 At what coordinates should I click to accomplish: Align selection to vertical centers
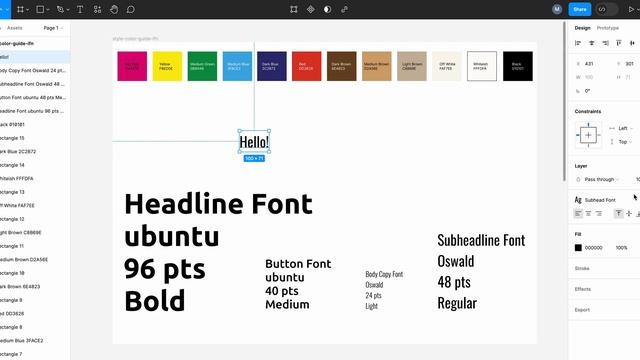click(632, 43)
